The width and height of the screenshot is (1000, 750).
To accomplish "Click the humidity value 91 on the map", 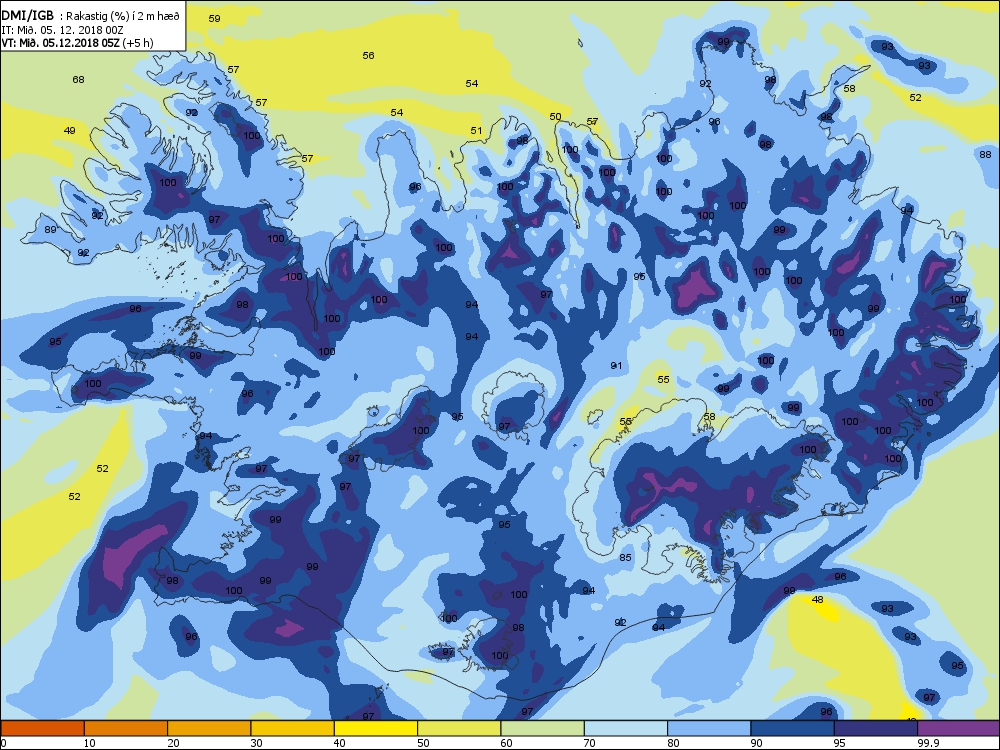I will (x=616, y=366).
